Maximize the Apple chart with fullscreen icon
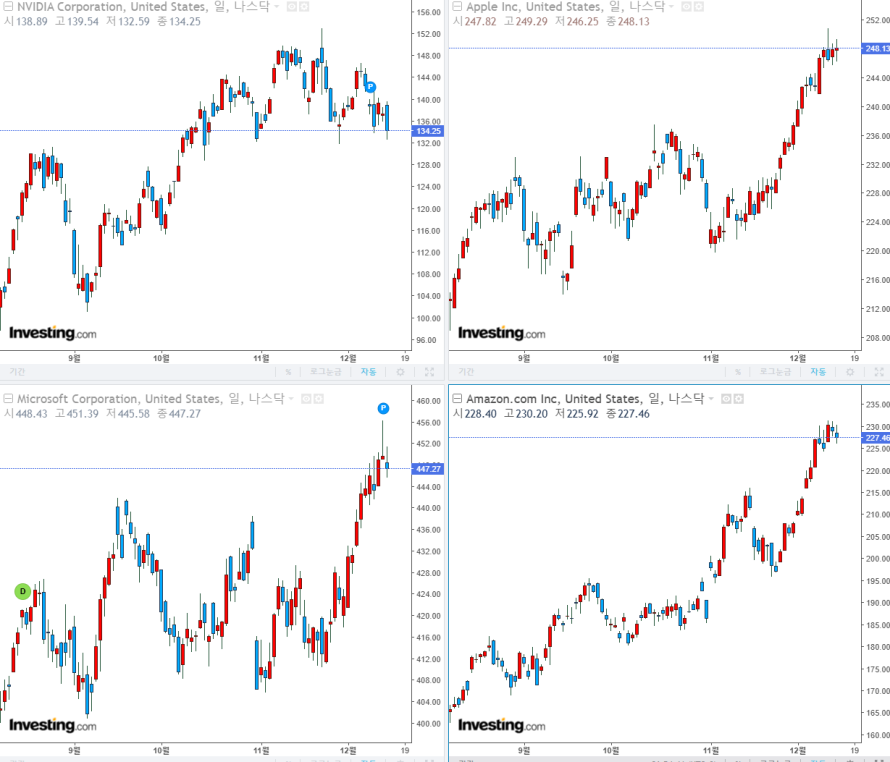The width and height of the screenshot is (890, 762). point(879,372)
